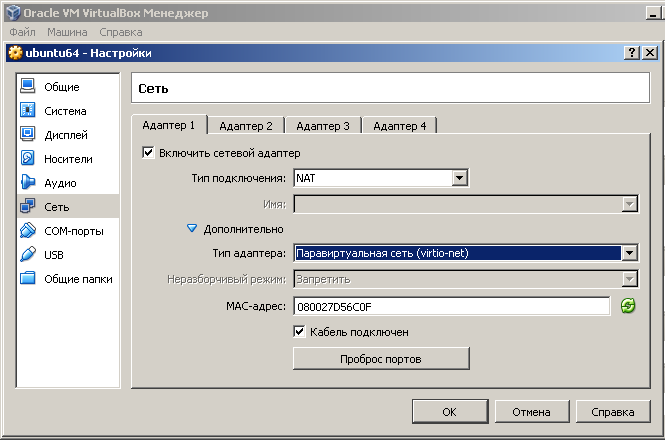Screen dimensions: 665x440
Task: Select Общие папки category label in sidebar
Action: click(78, 279)
